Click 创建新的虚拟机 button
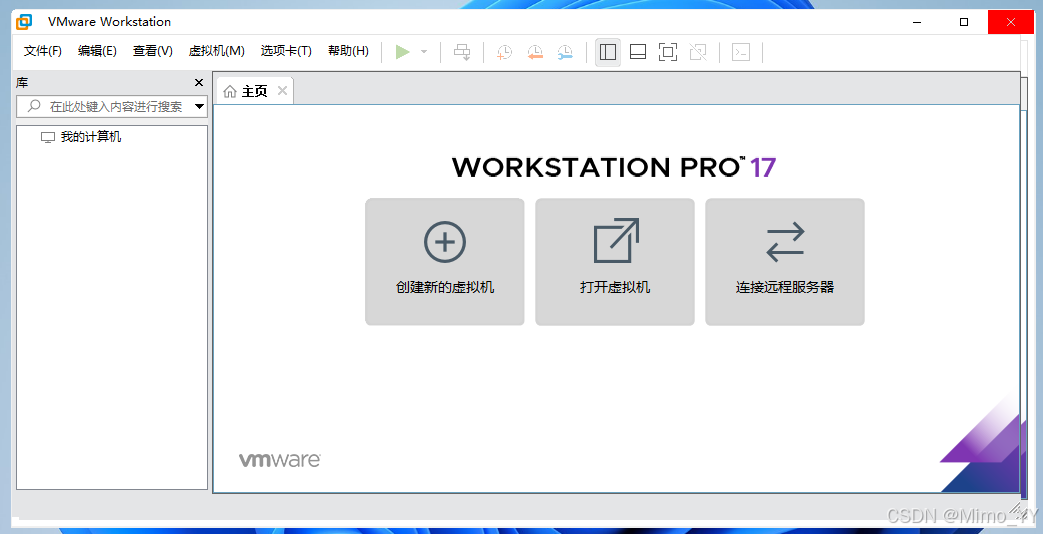This screenshot has width=1043, height=534. coord(444,261)
